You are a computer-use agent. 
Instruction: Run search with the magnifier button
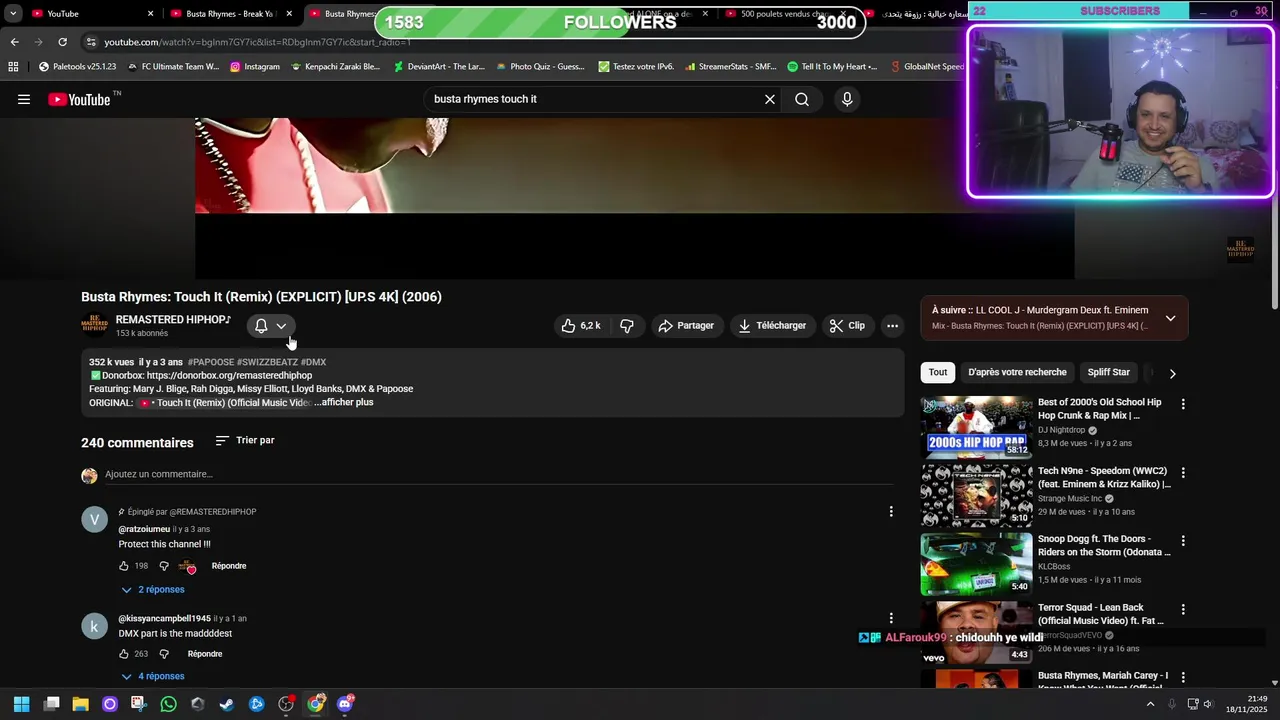tap(802, 99)
